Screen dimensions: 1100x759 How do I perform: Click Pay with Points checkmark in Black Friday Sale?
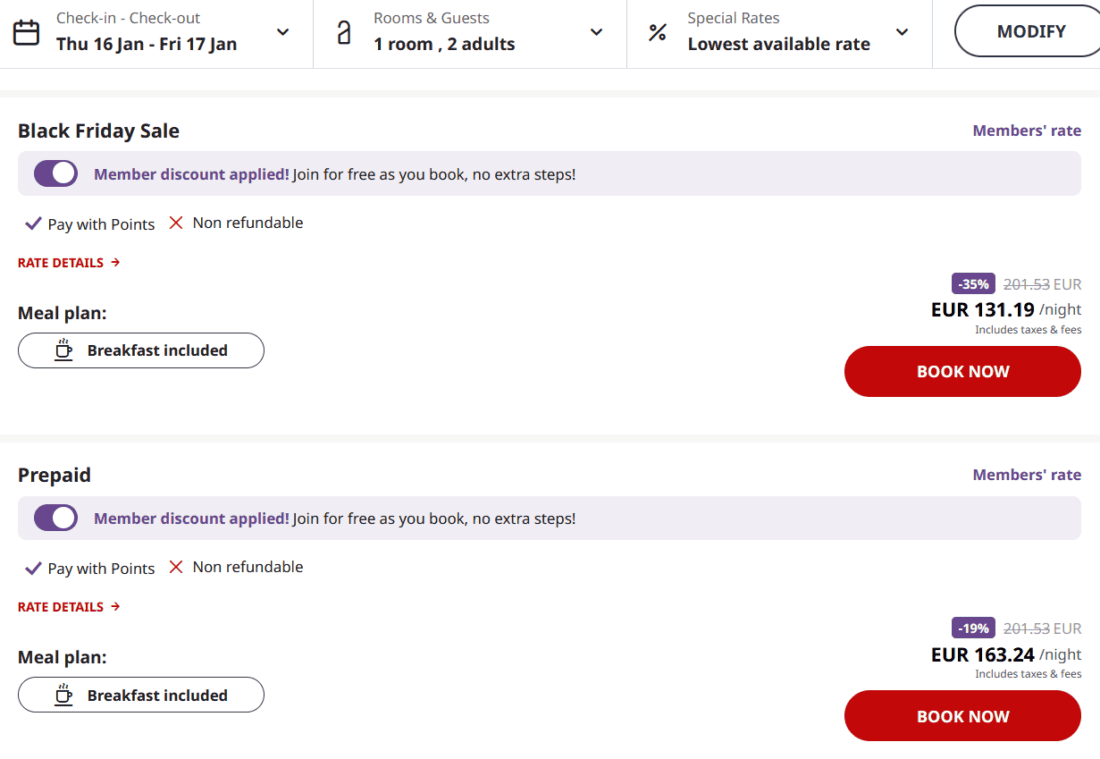coord(33,224)
